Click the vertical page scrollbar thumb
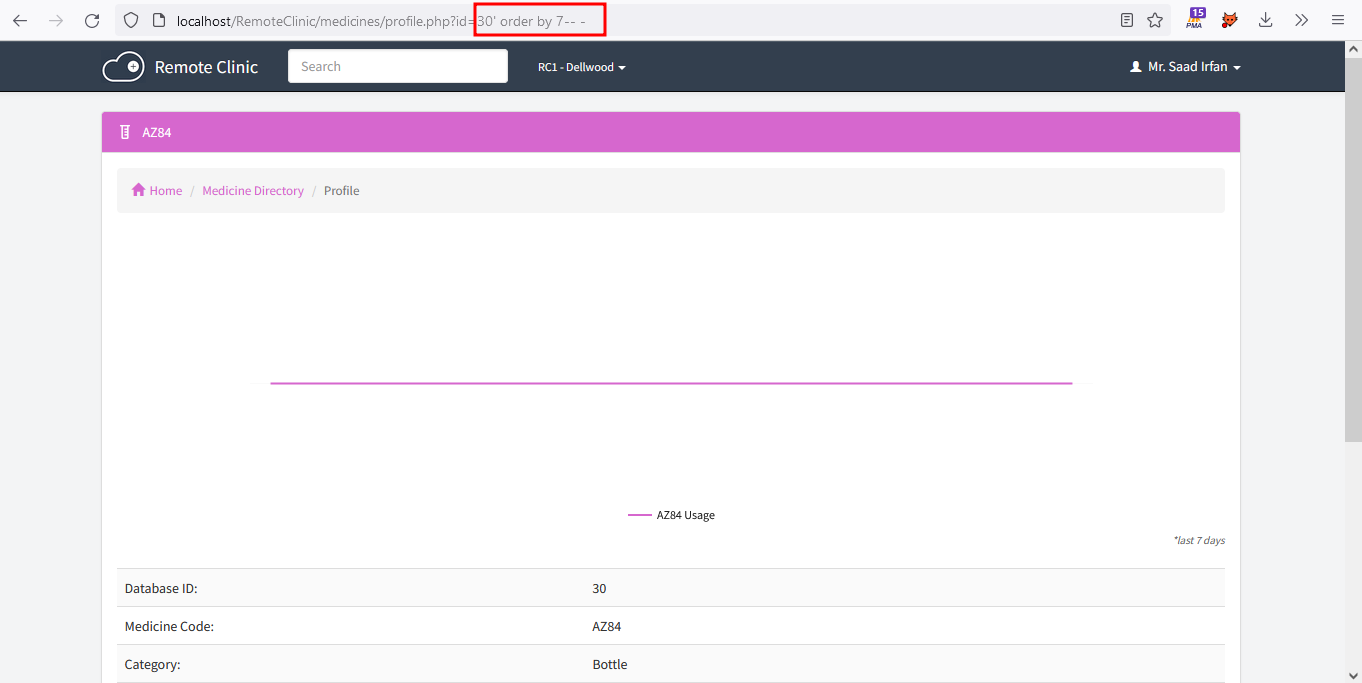1362x683 pixels. [x=1353, y=248]
